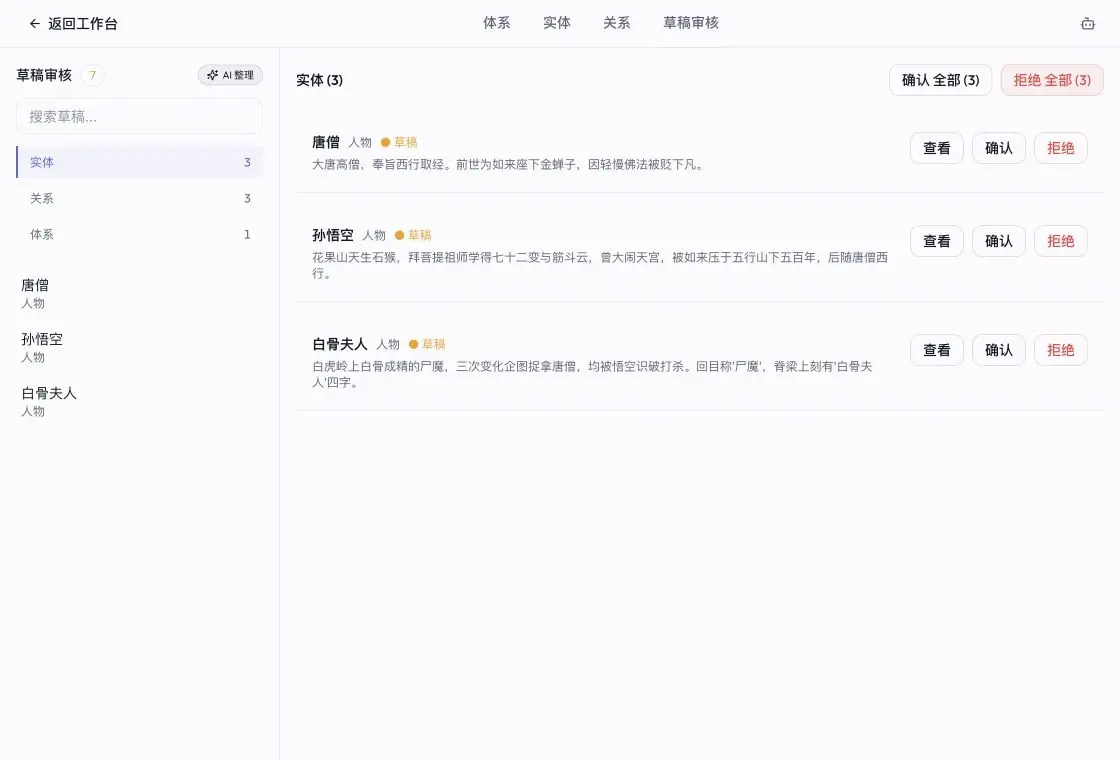1120x760 pixels.
Task: Click the 草稿 status badge on 唐僧
Action: (399, 142)
